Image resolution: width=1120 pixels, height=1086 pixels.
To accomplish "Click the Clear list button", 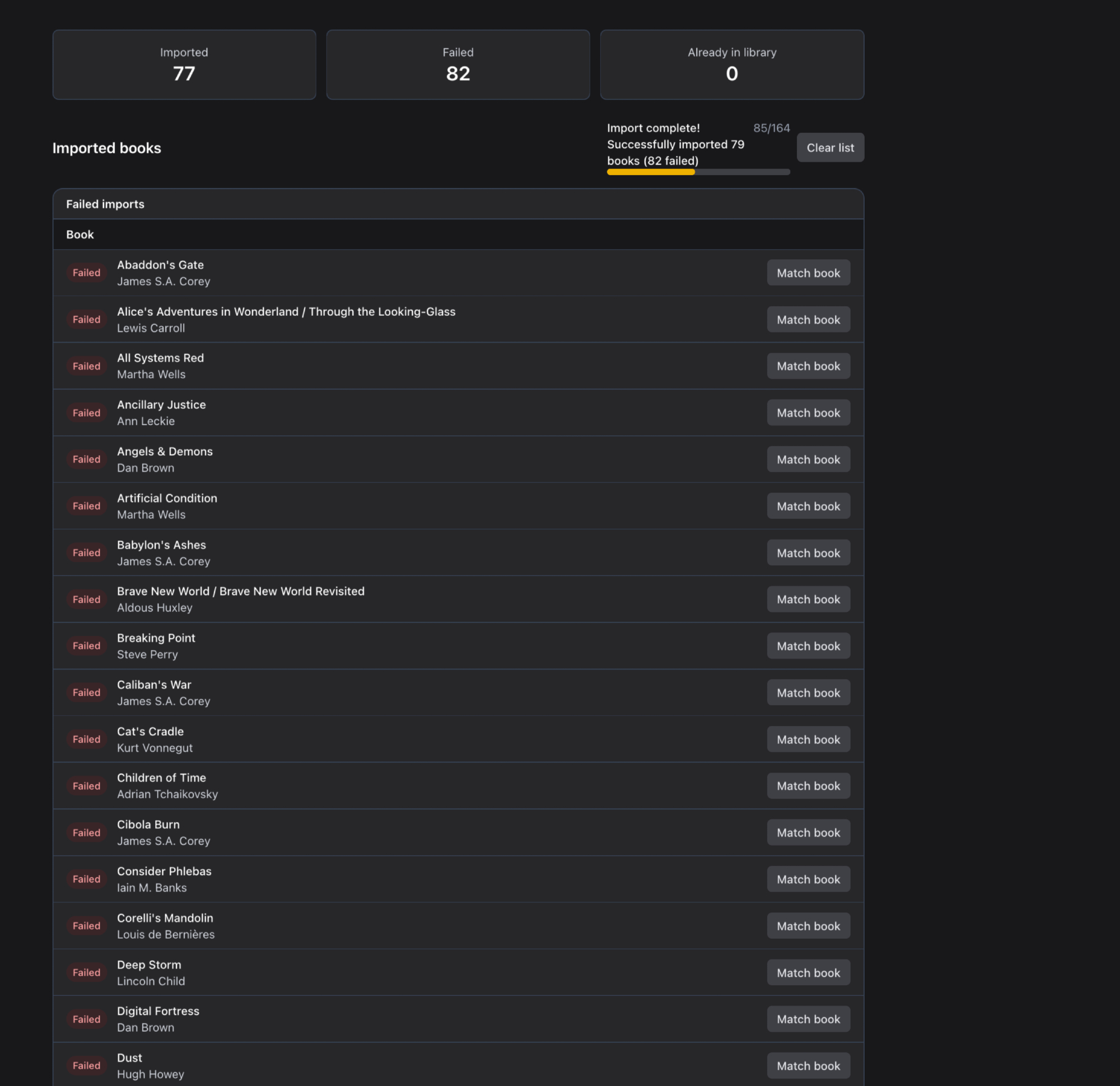I will click(830, 147).
